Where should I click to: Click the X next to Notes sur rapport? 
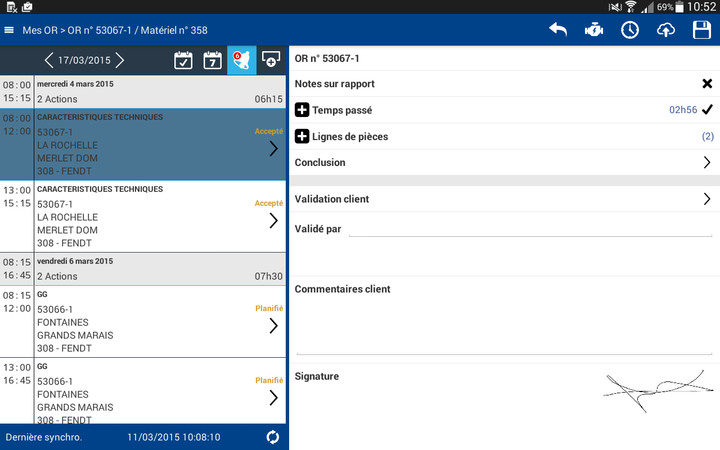click(707, 84)
